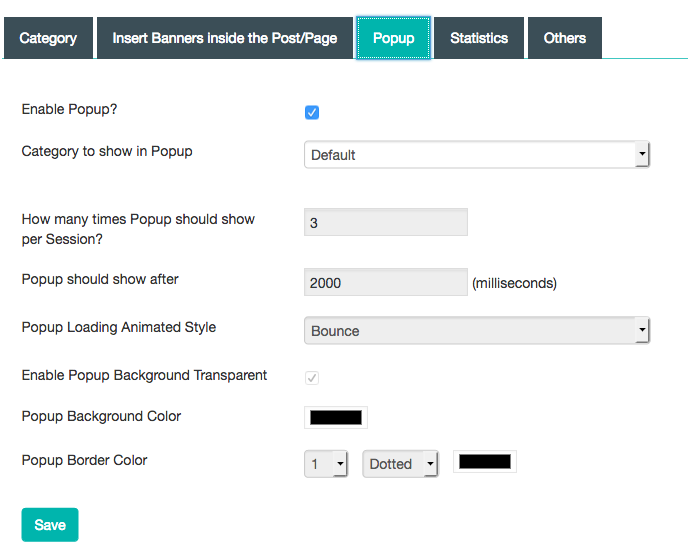Click the popup times per session field
Viewport: 688px width, 546px height.
click(x=385, y=223)
